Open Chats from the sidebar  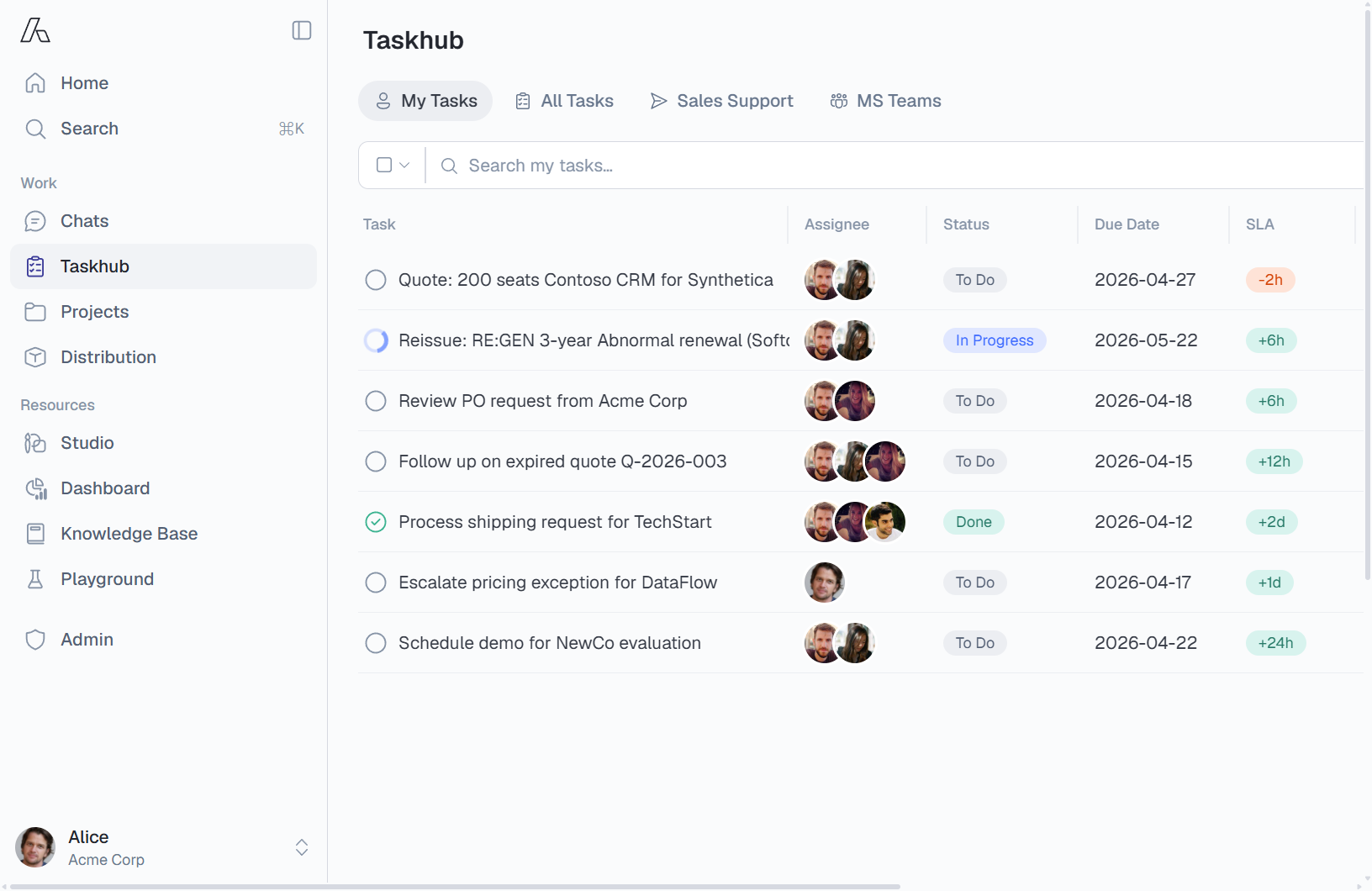pos(163,221)
